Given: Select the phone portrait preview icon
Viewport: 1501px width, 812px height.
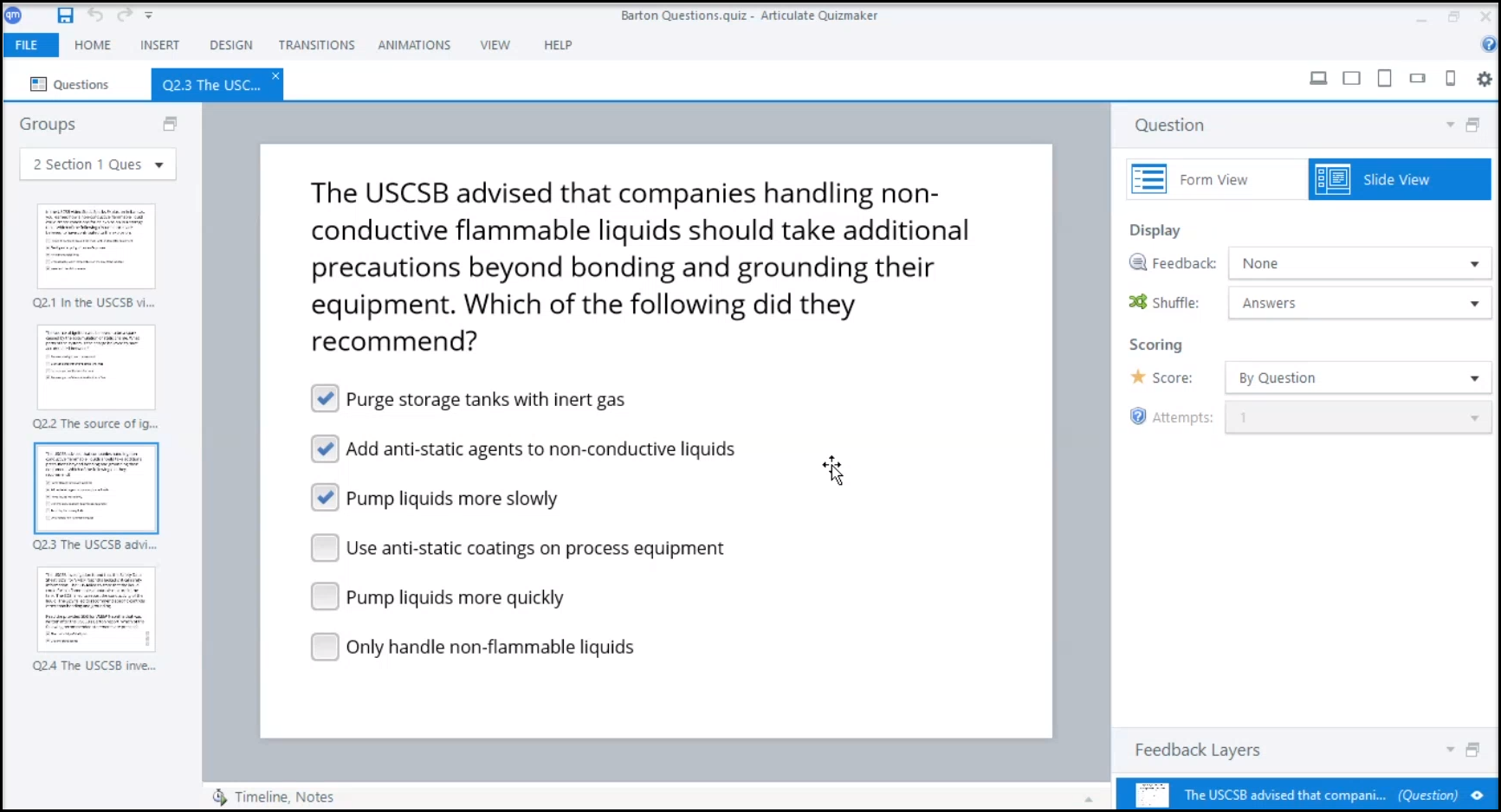Looking at the screenshot, I should click(x=1451, y=79).
